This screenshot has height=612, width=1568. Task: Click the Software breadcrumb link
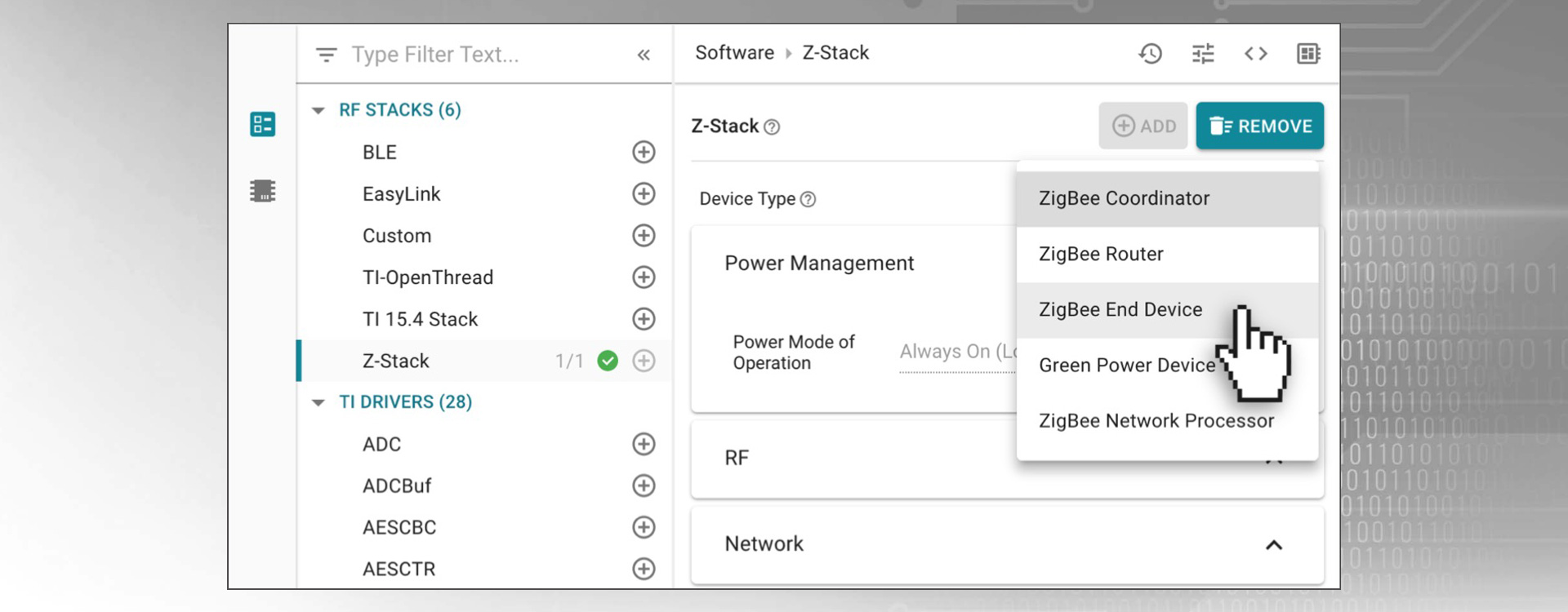coord(734,53)
